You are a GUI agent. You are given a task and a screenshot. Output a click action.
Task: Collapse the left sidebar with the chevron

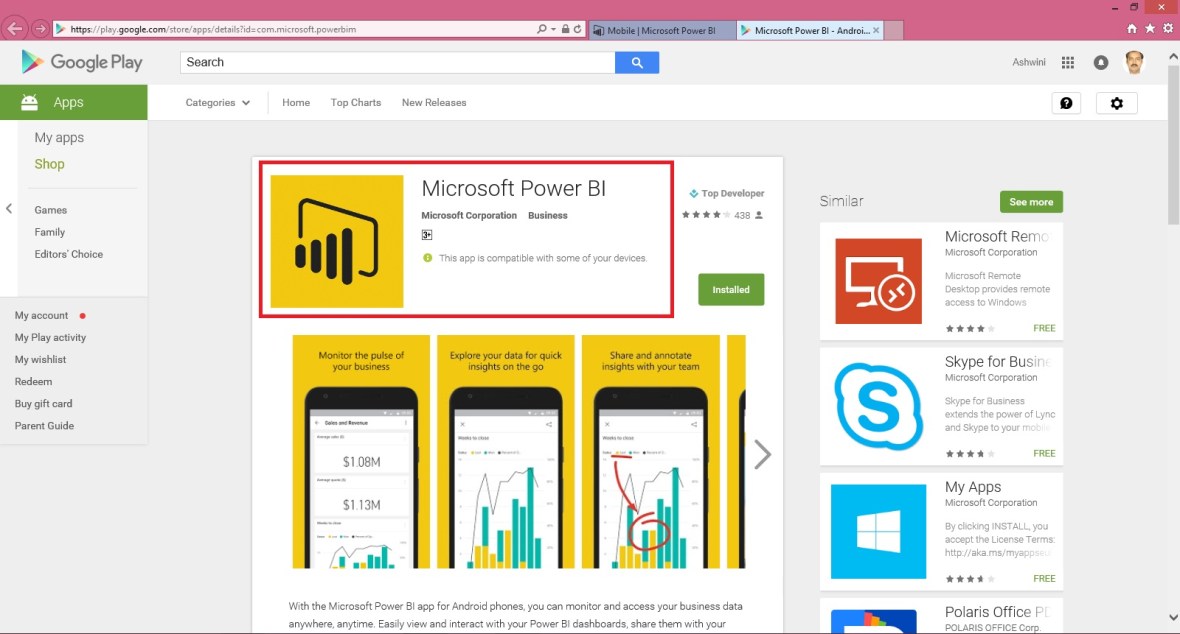tap(8, 208)
